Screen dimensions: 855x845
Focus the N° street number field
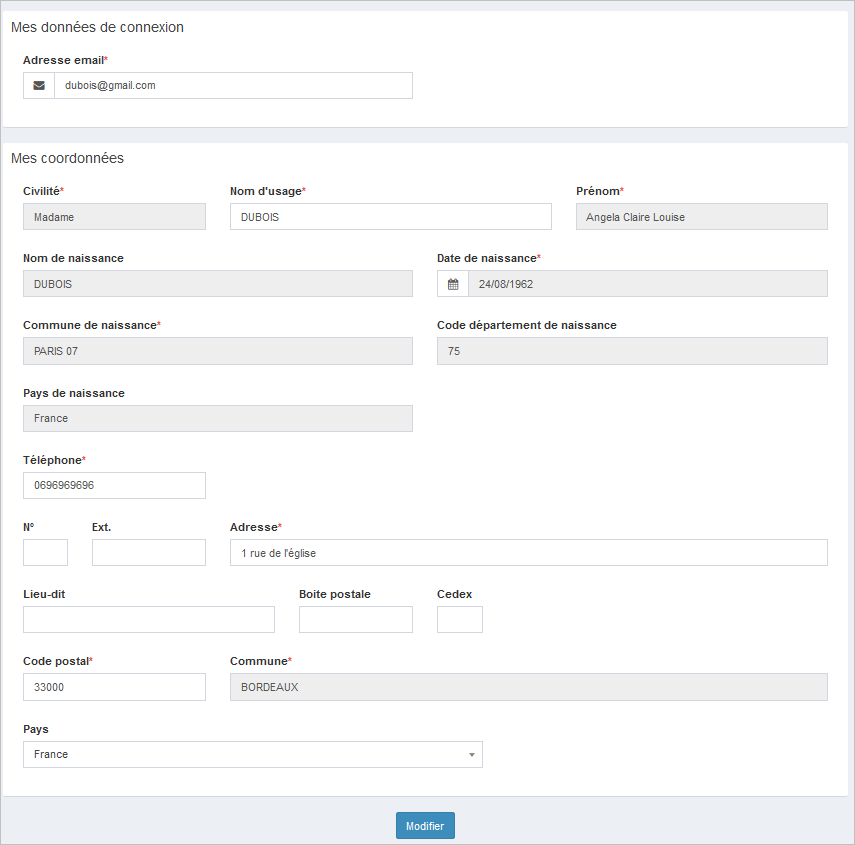(45, 553)
